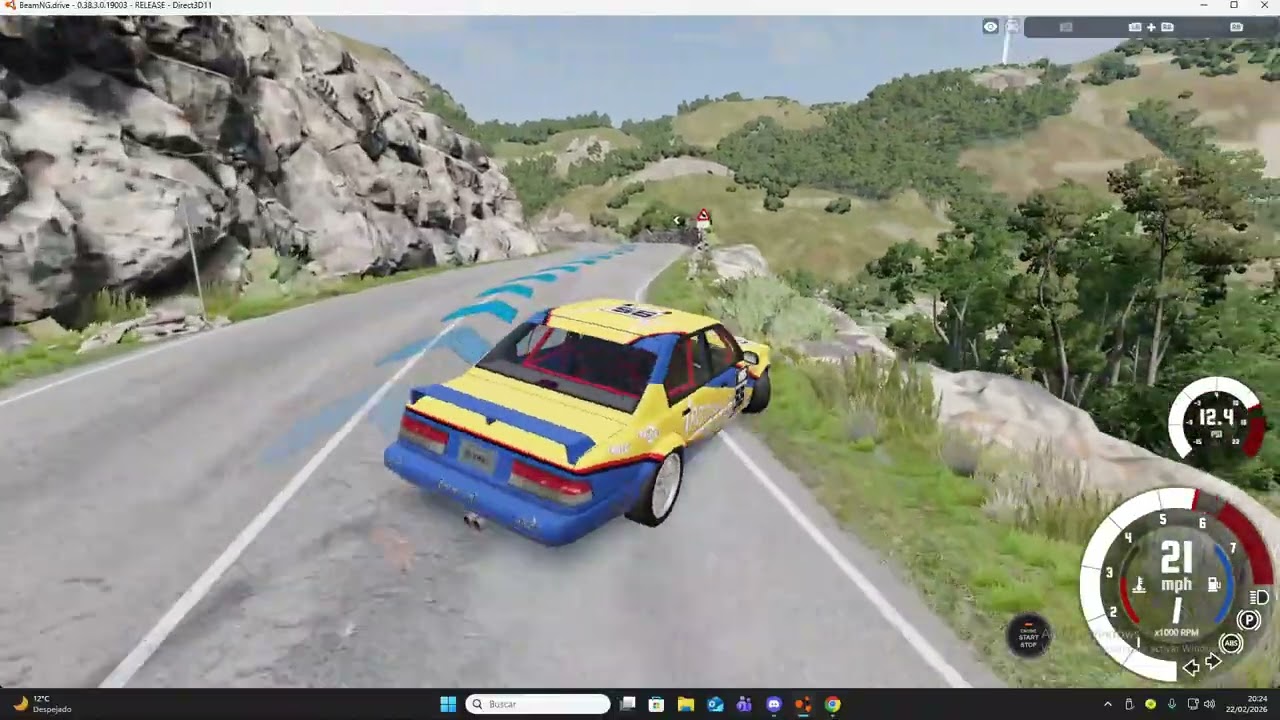
Task: Click the headlight indicator on the tachometer
Action: 1260,598
